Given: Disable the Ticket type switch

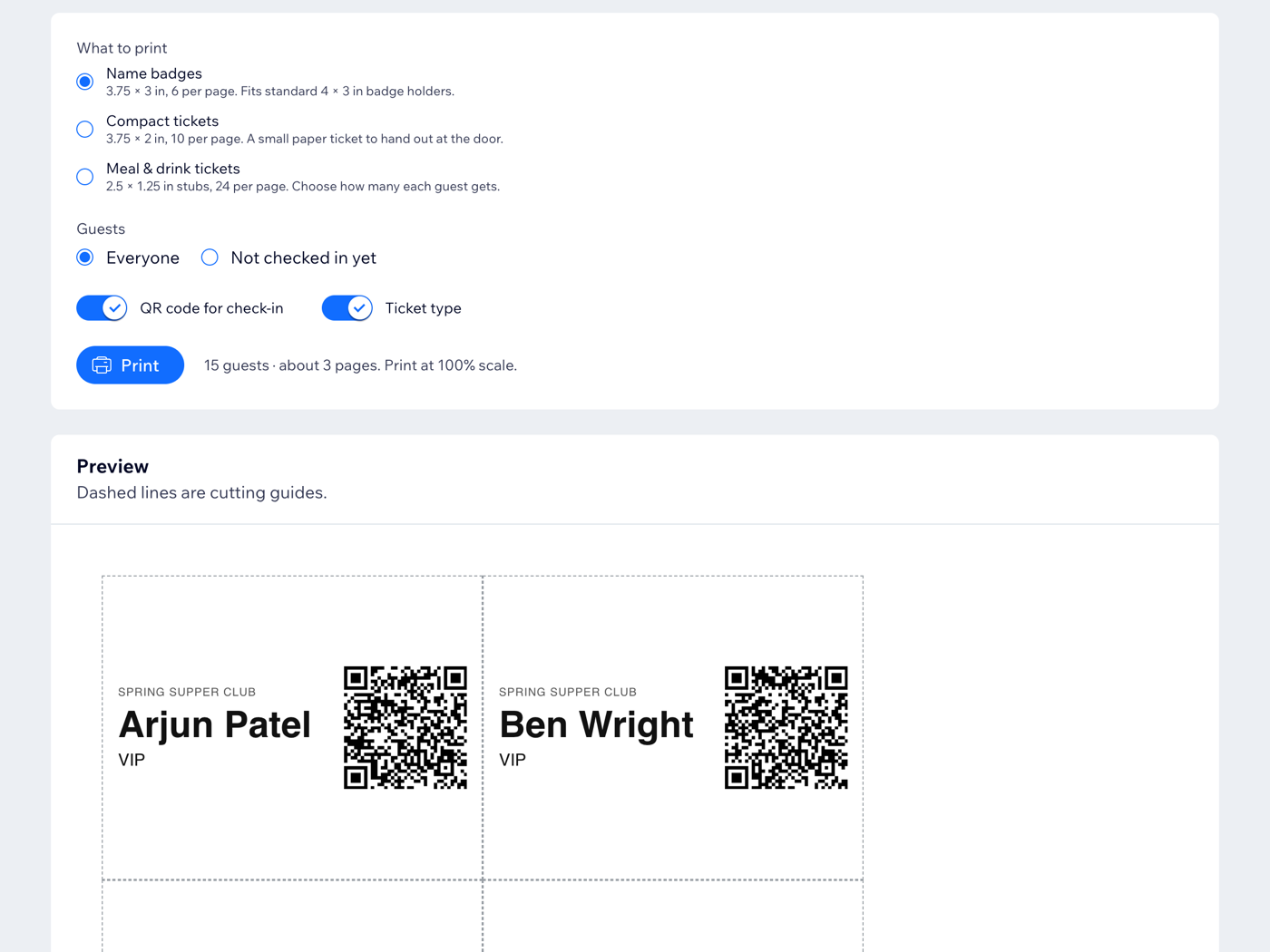Looking at the screenshot, I should 347,308.
